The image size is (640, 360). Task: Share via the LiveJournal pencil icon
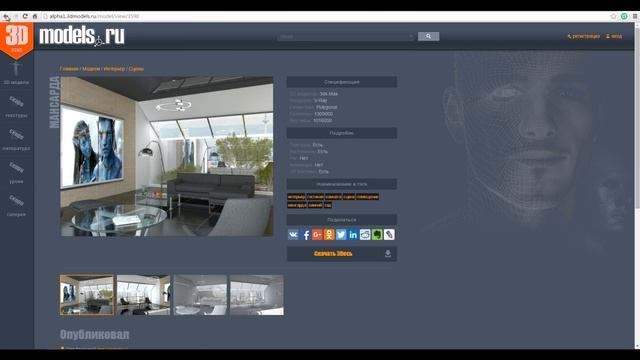pos(389,234)
